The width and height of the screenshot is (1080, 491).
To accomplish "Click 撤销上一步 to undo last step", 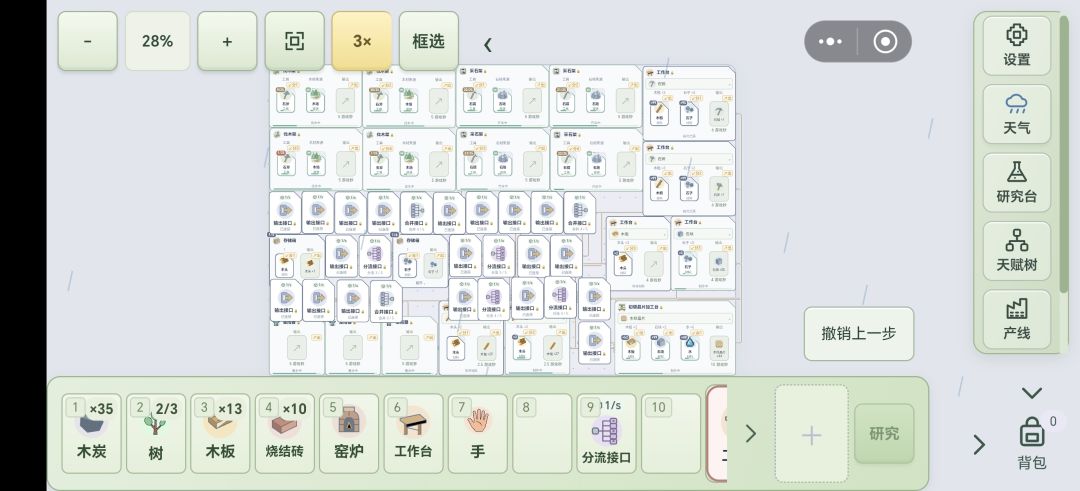I will 859,333.
